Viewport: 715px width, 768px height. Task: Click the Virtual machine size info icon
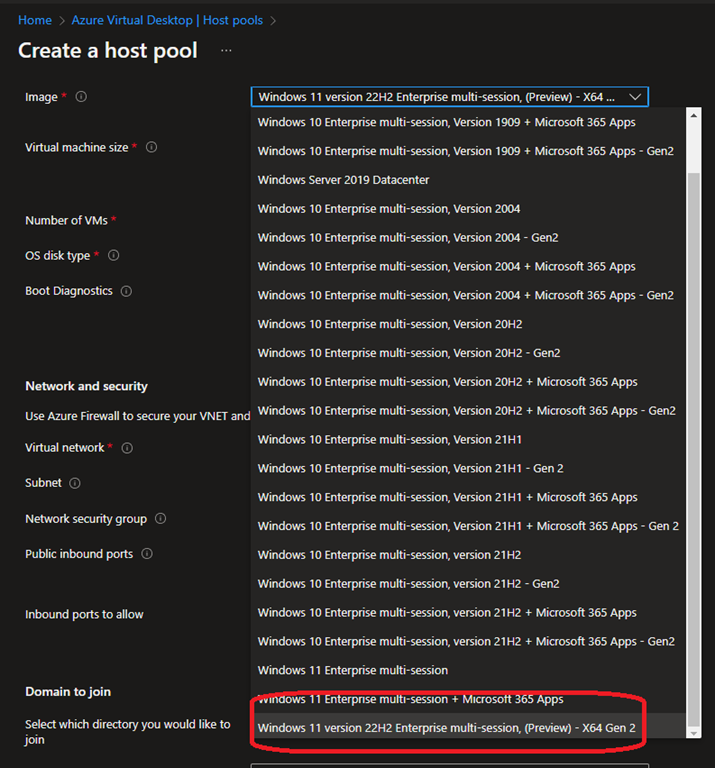pyautogui.click(x=151, y=147)
